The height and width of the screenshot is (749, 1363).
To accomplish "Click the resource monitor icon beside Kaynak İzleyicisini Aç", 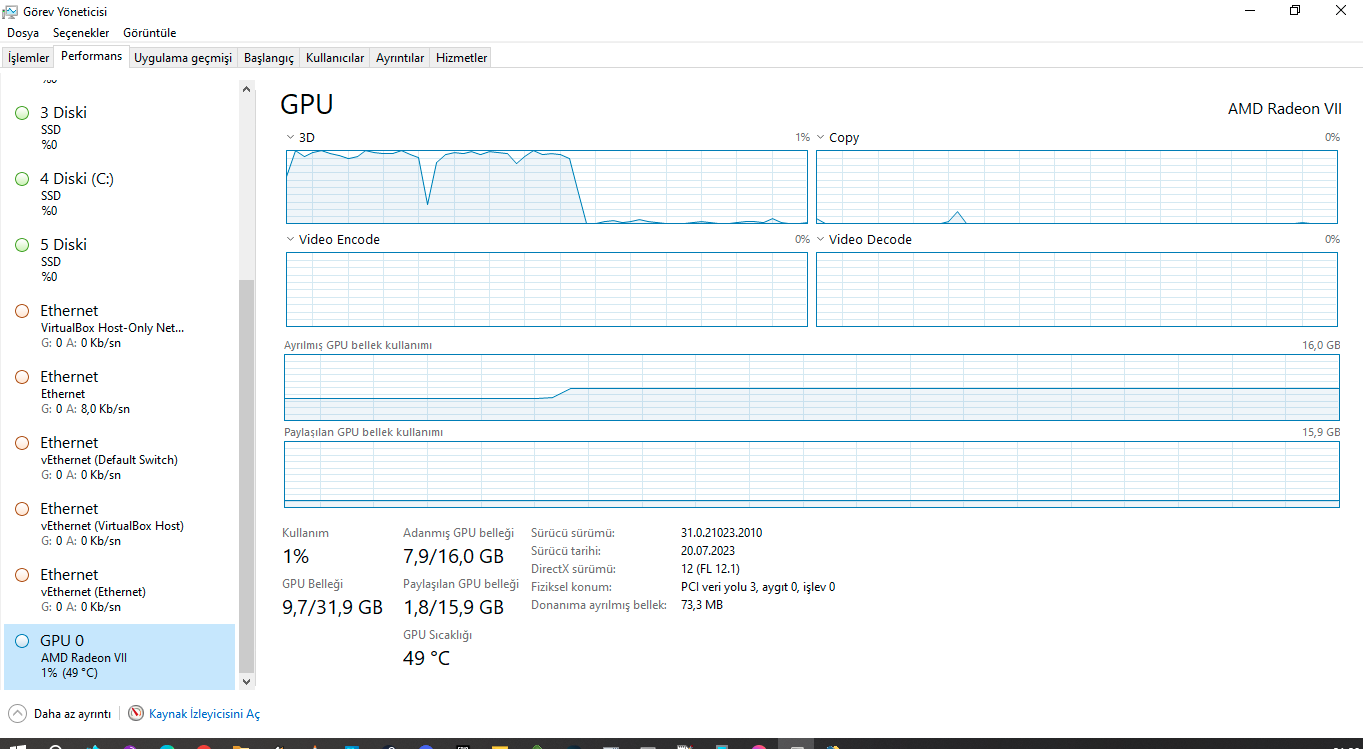I will [x=135, y=713].
